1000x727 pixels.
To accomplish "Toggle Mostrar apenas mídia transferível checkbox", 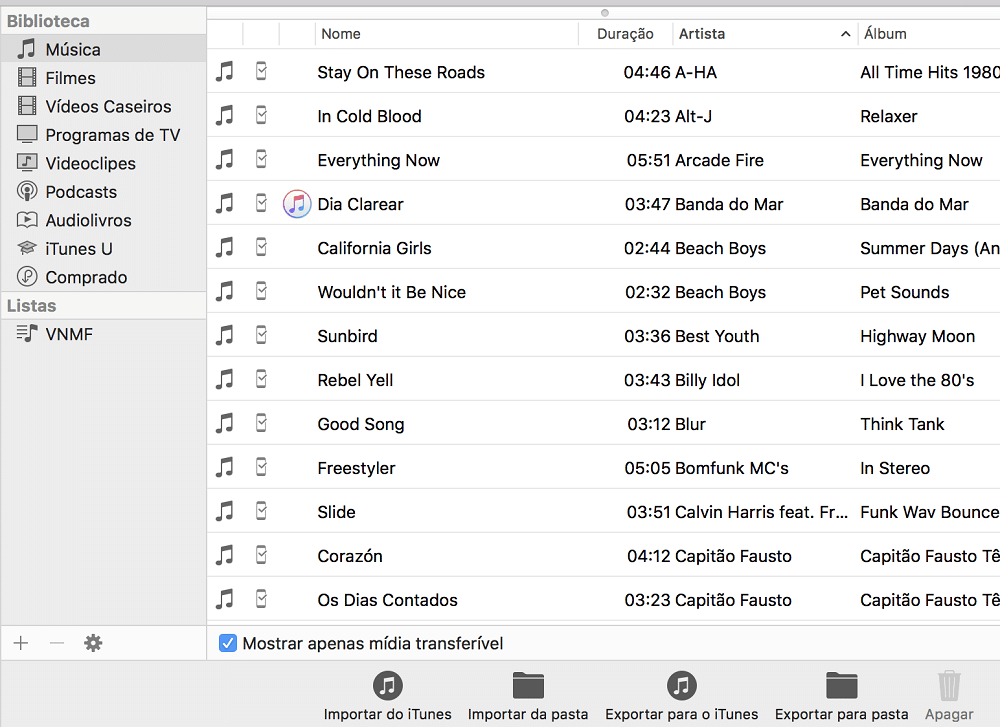I will tap(228, 643).
